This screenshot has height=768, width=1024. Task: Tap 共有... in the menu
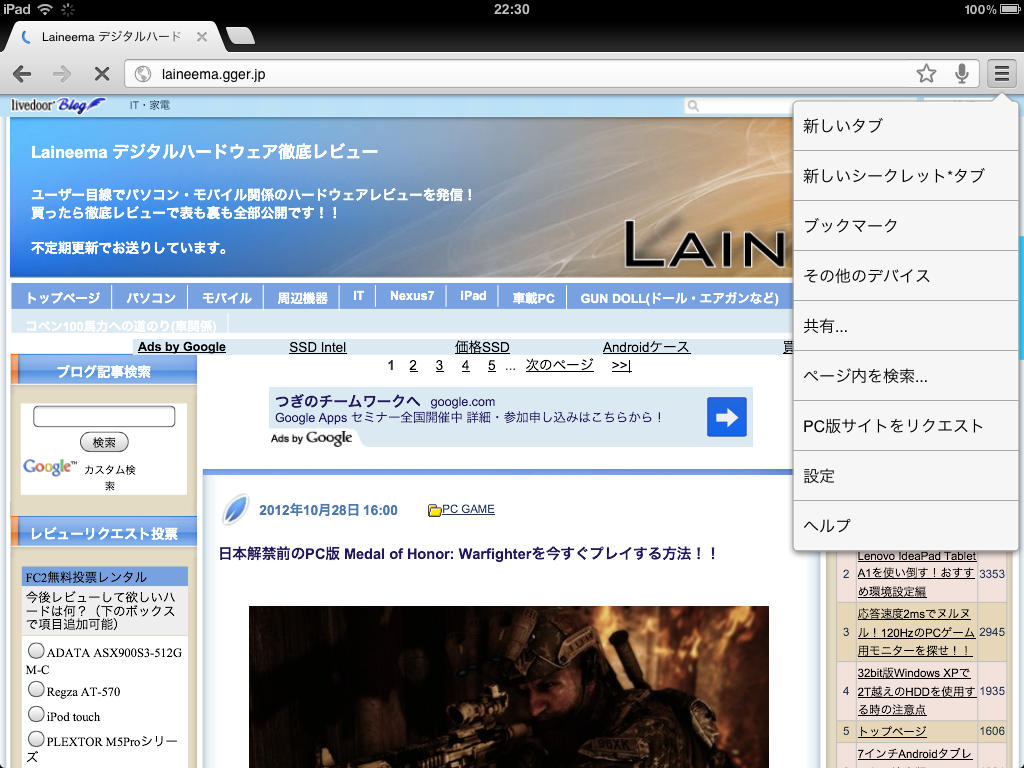pyautogui.click(x=906, y=326)
